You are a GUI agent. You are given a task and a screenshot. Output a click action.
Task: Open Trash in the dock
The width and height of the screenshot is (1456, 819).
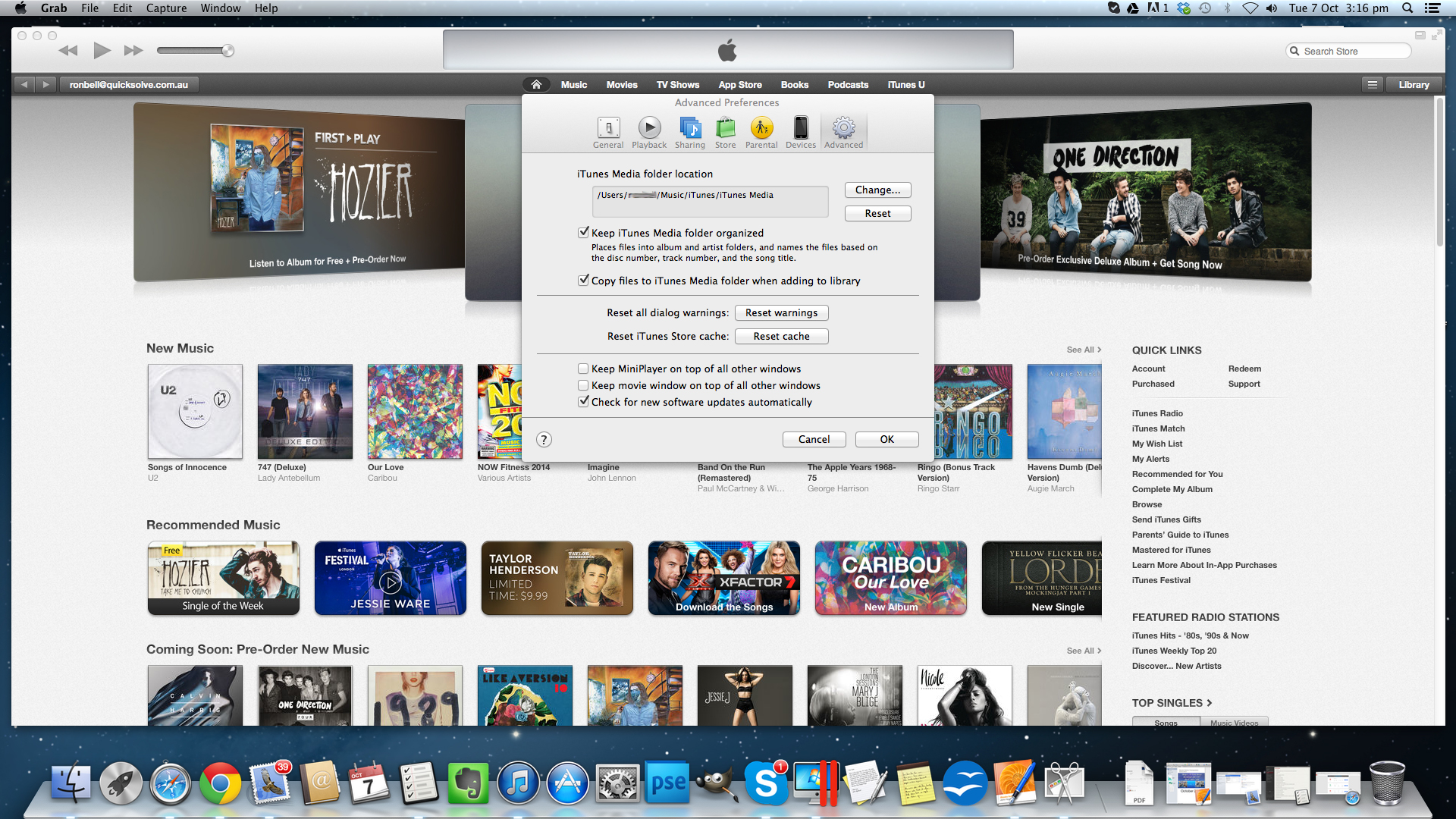point(1387,783)
